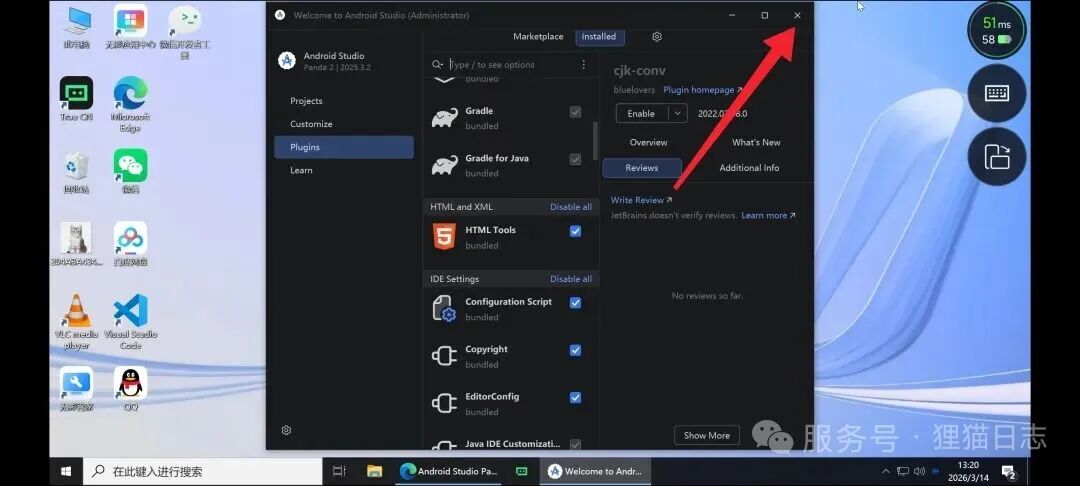Viewport: 1080px width, 486px height.
Task: Click the Android Studio logo in sidebar
Action: [x=287, y=61]
